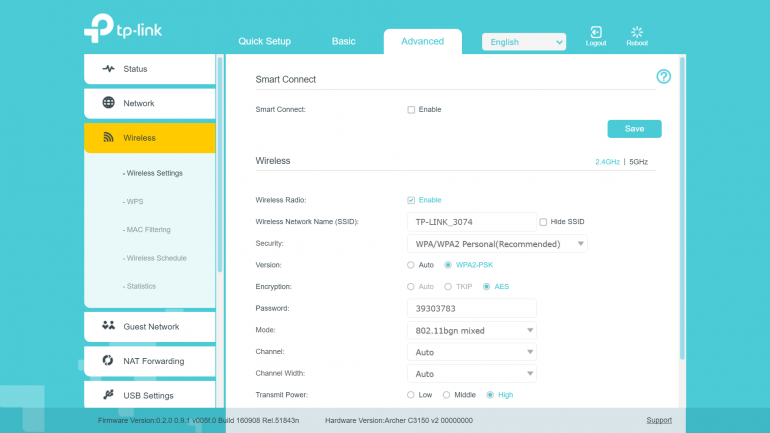
Task: Switch to 5GHz band
Action: tap(638, 162)
